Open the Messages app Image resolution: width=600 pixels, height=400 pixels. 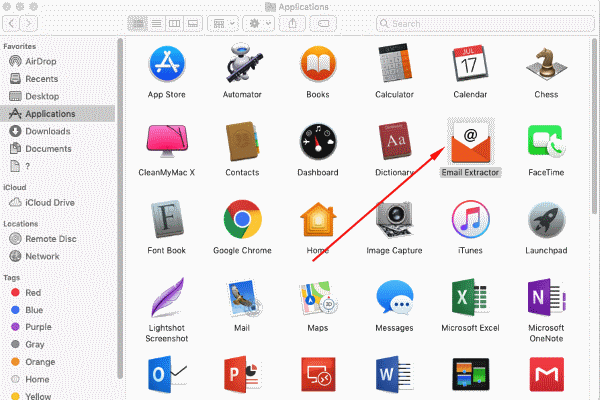click(x=395, y=298)
